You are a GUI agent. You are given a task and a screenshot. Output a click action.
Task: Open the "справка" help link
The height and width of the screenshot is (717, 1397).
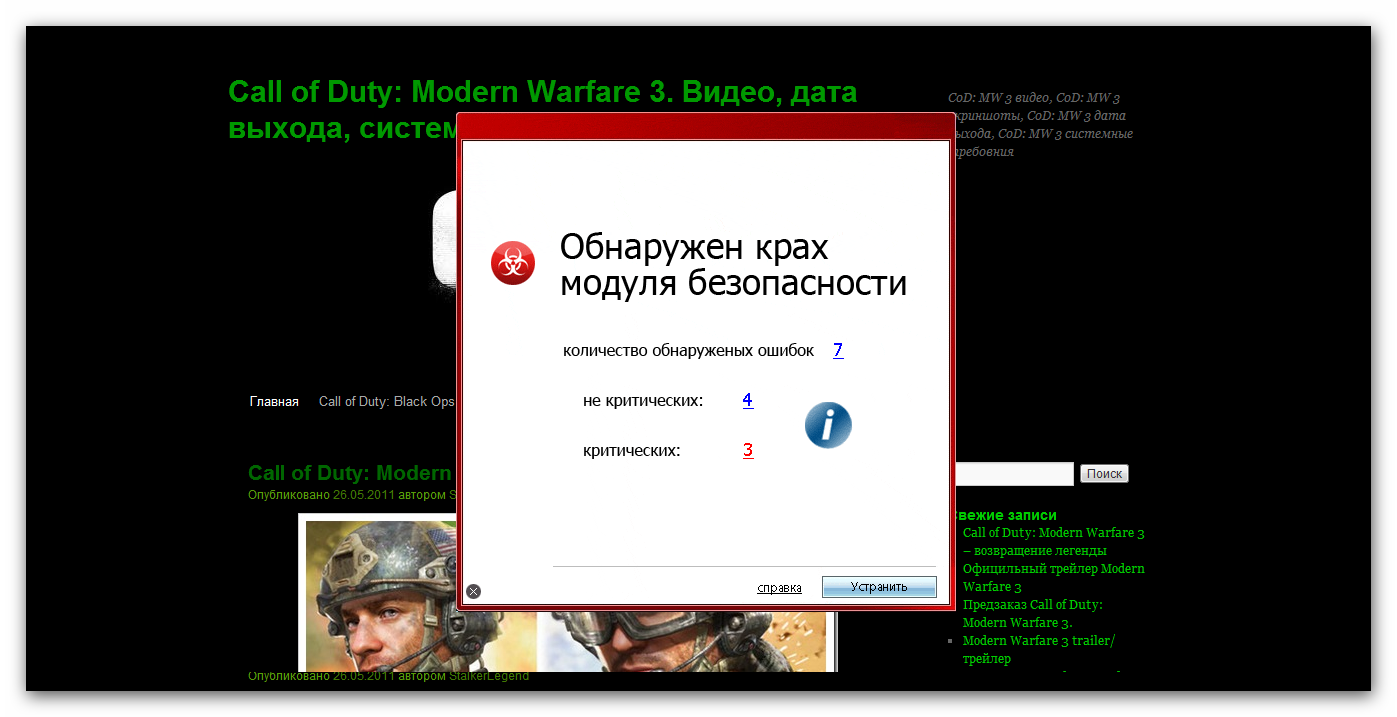tap(780, 588)
